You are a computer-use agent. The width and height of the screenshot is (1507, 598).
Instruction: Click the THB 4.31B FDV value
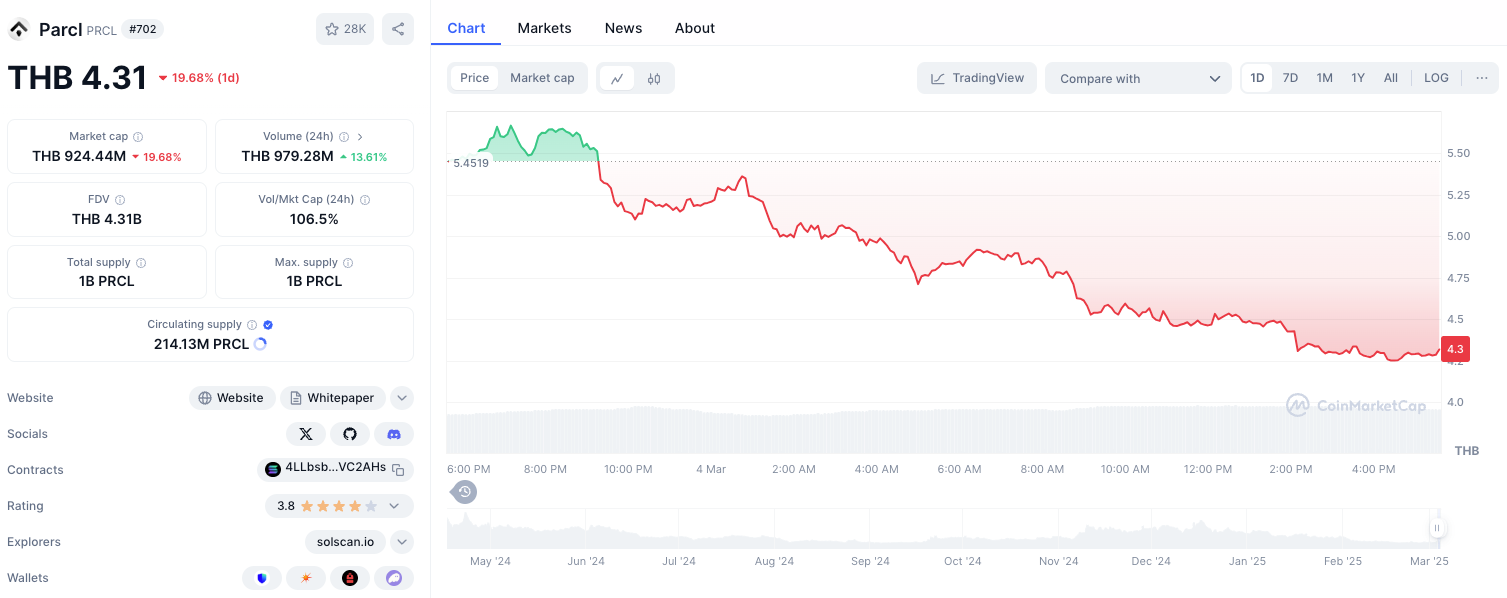[x=107, y=219]
